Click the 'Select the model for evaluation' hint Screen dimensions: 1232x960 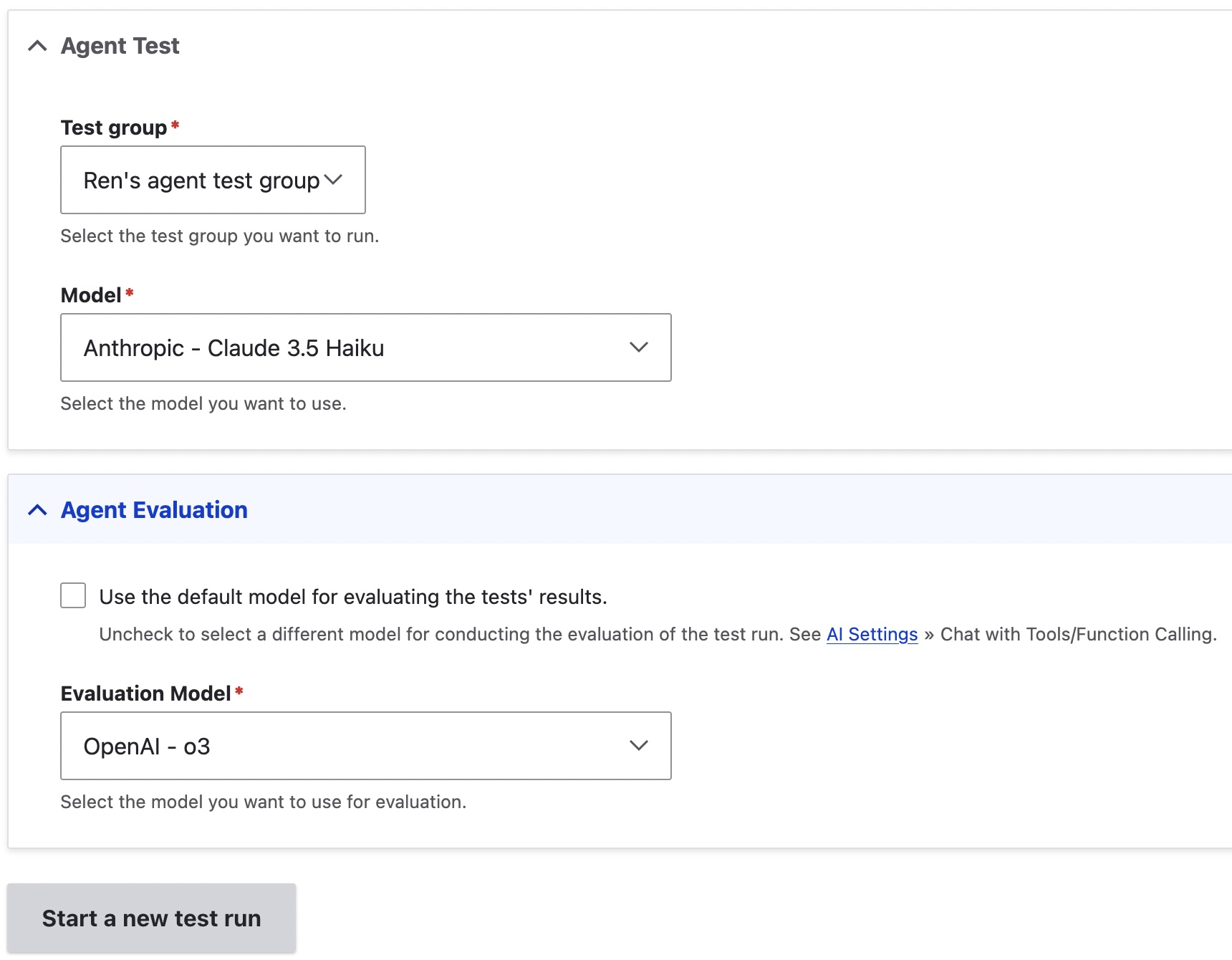(x=263, y=802)
